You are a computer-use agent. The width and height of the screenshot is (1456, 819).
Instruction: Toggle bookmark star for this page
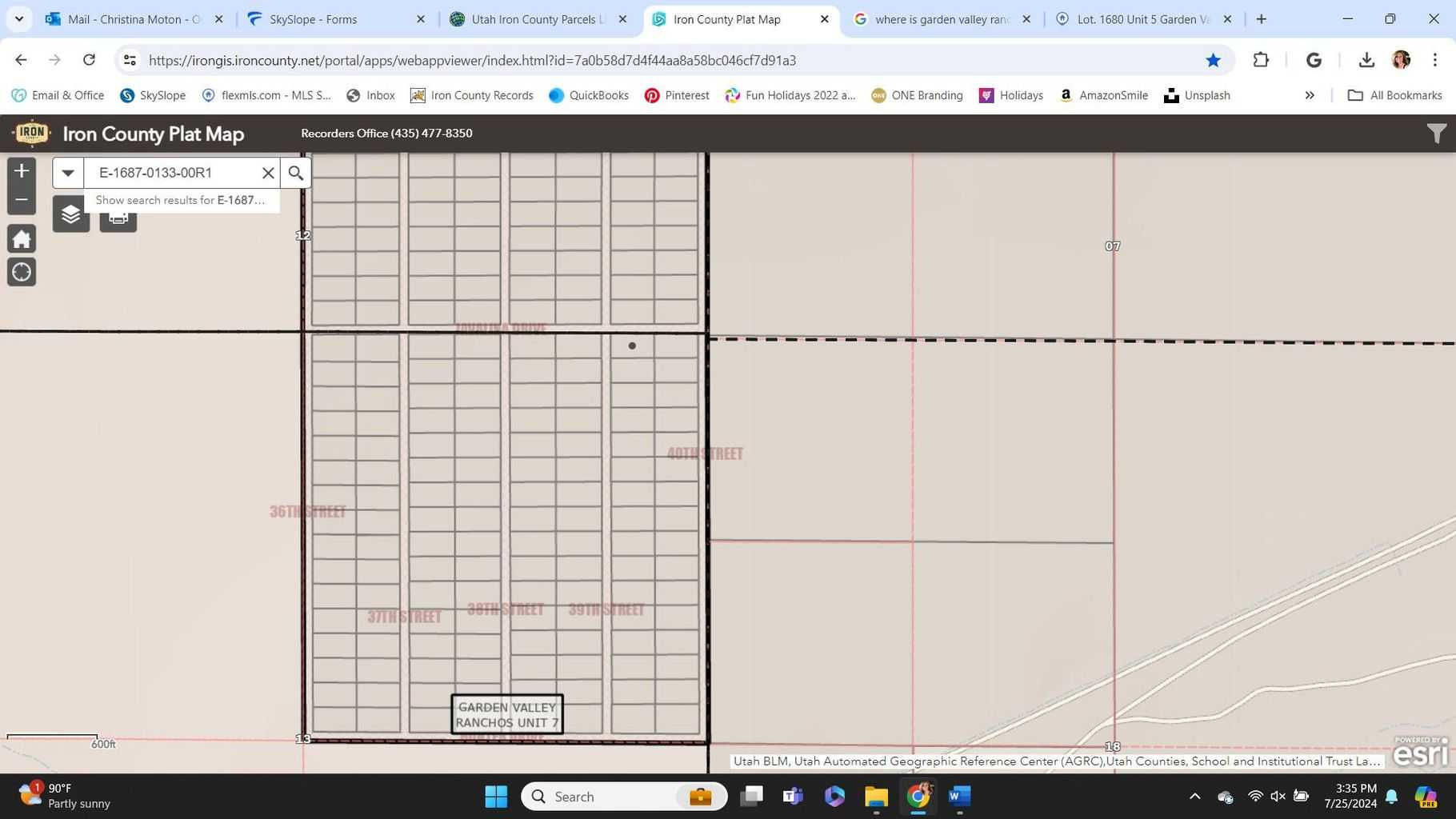(x=1213, y=60)
